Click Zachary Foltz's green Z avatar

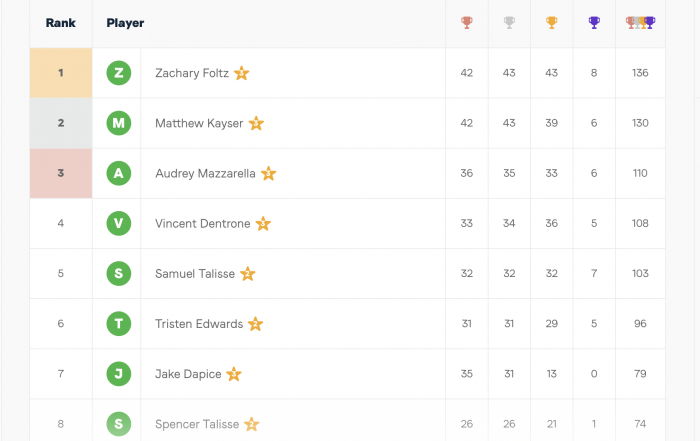119,73
